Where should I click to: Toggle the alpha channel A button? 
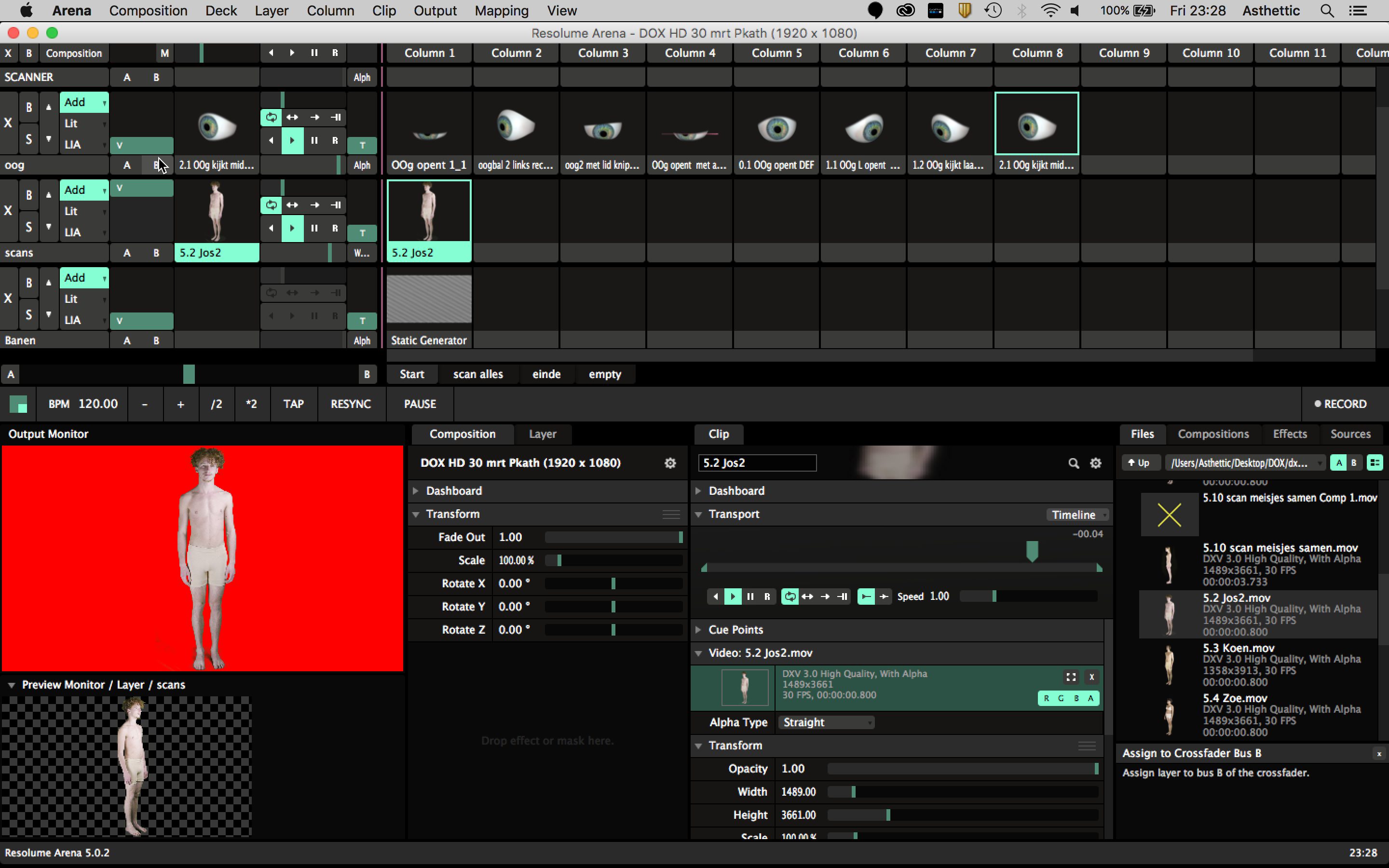[1090, 698]
